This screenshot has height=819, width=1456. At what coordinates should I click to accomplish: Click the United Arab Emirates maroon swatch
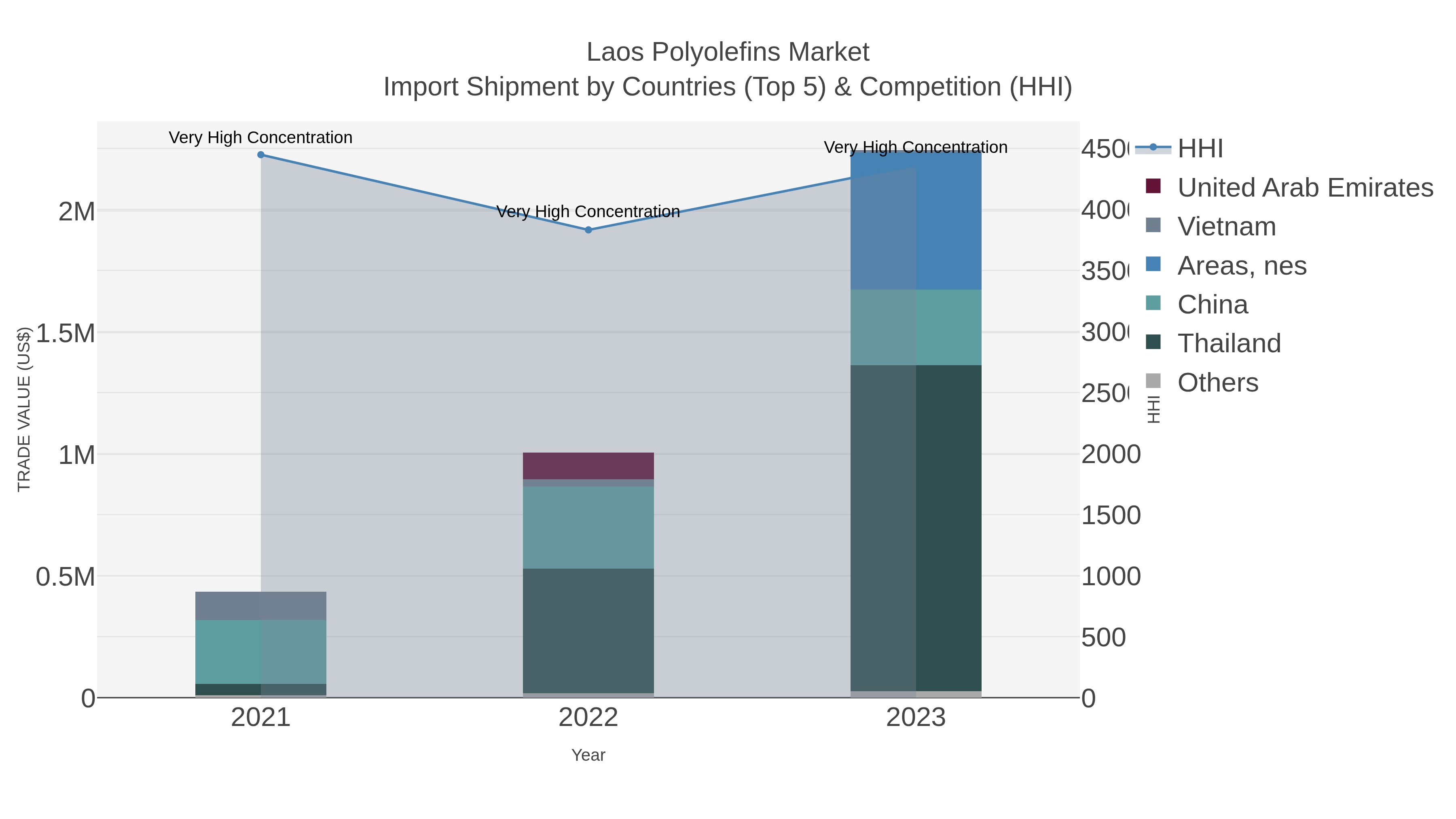click(x=1153, y=186)
